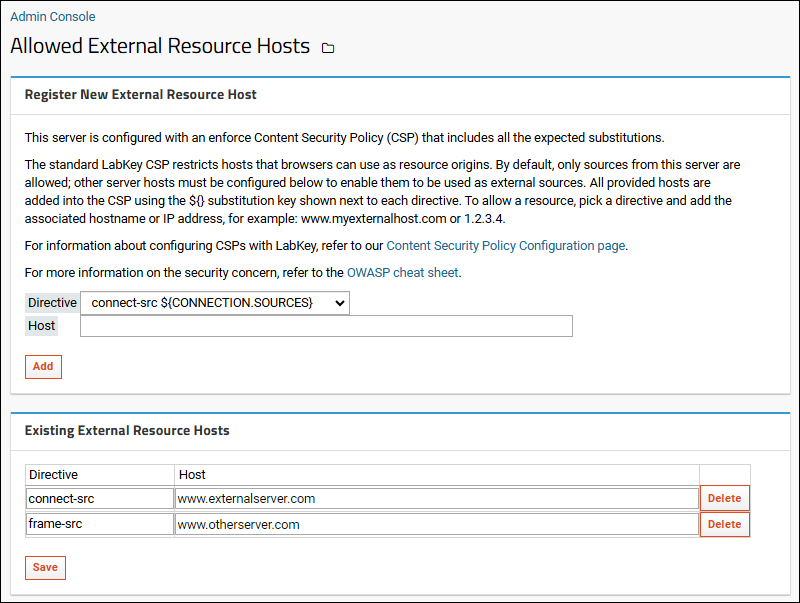The height and width of the screenshot is (603, 800).
Task: Click the Directive column header in table
Action: 54,474
